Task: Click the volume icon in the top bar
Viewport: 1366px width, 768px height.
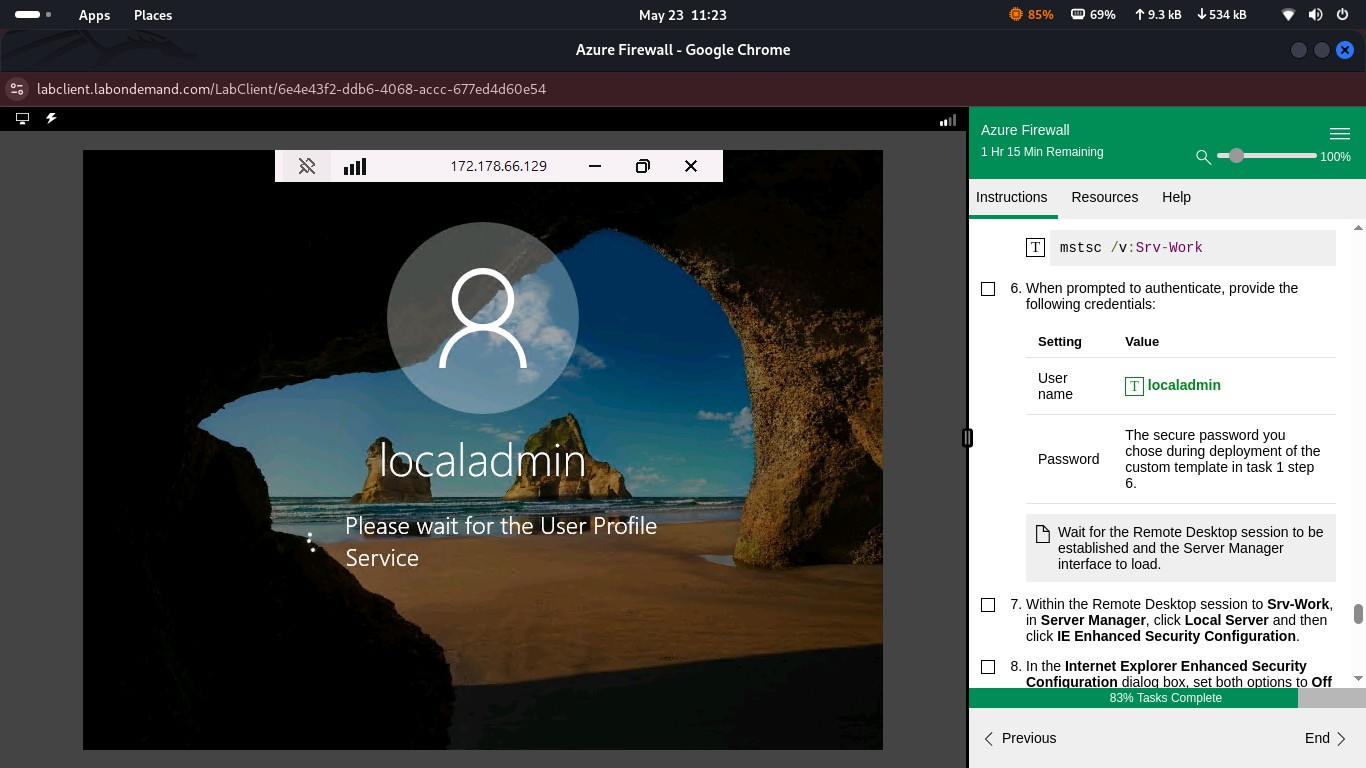Action: [x=1313, y=14]
